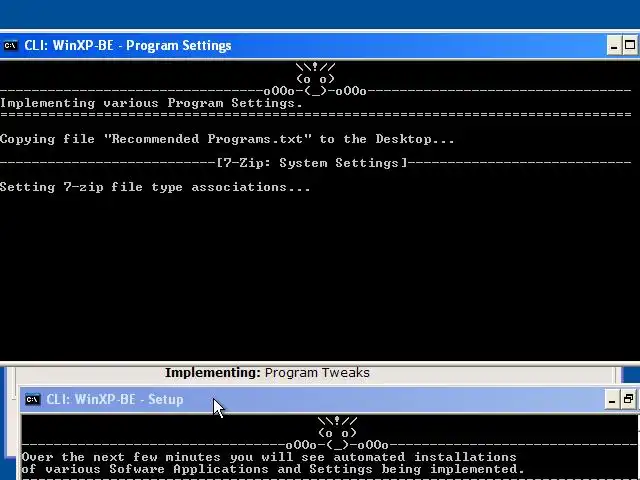
Task: Click 'of various Sofware Applications' line in Setup
Action: point(273,469)
